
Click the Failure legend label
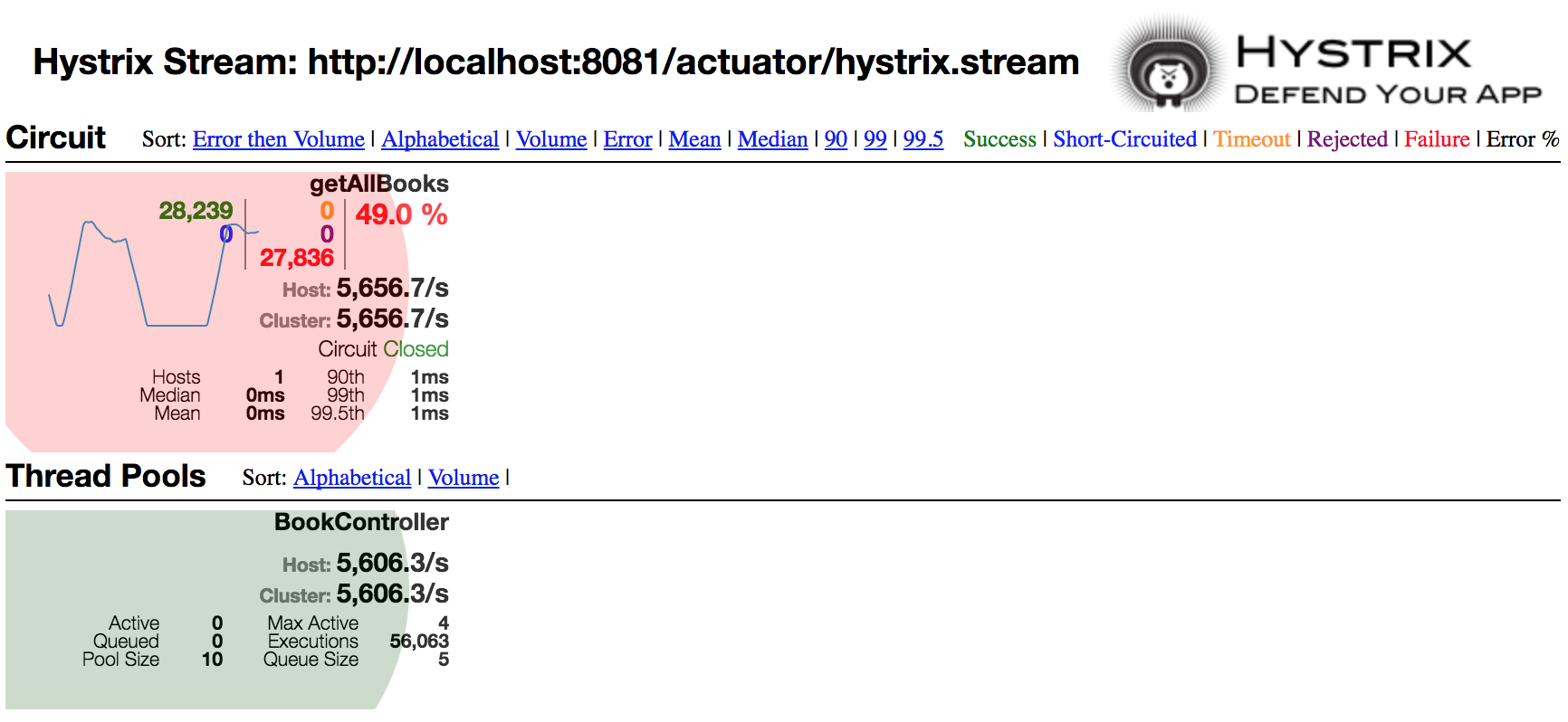1437,139
